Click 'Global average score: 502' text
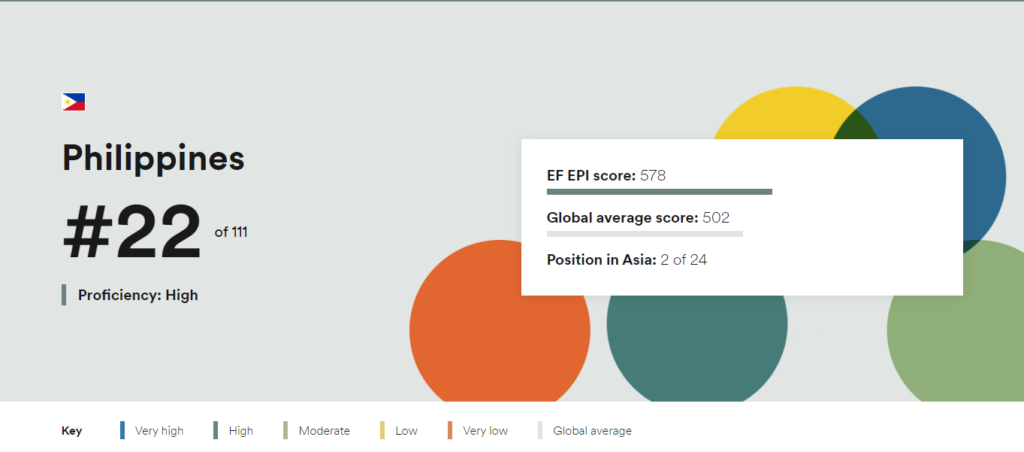This screenshot has height=452, width=1024. coord(638,218)
